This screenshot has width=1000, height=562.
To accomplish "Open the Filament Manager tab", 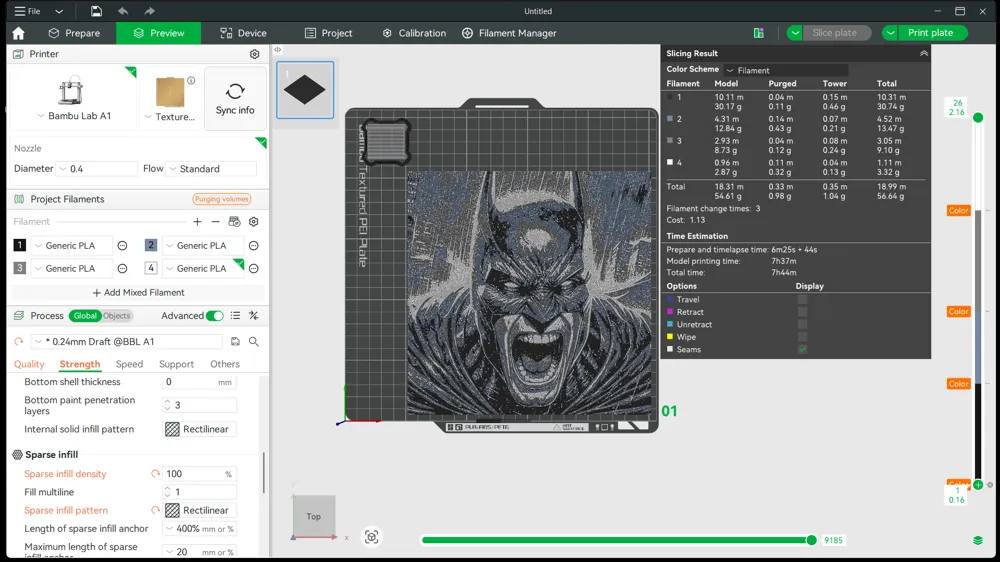I will click(x=509, y=33).
